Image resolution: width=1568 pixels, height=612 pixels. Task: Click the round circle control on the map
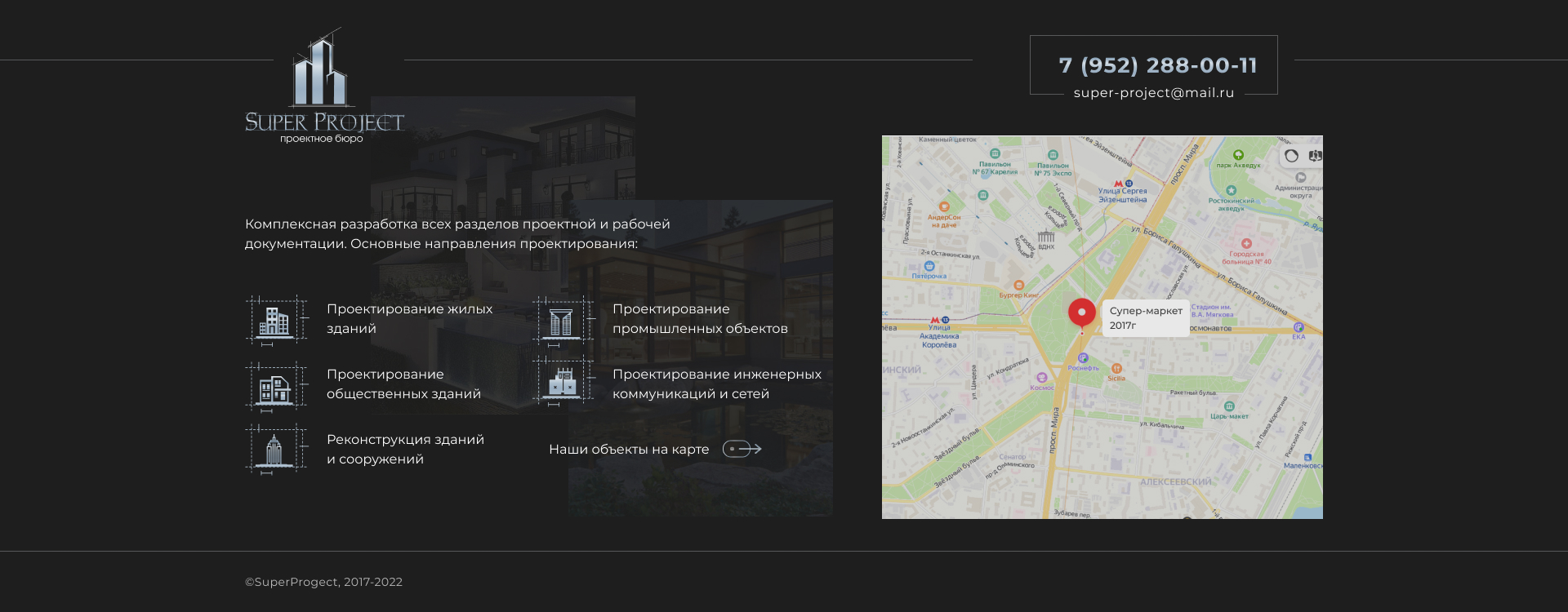tap(1291, 156)
